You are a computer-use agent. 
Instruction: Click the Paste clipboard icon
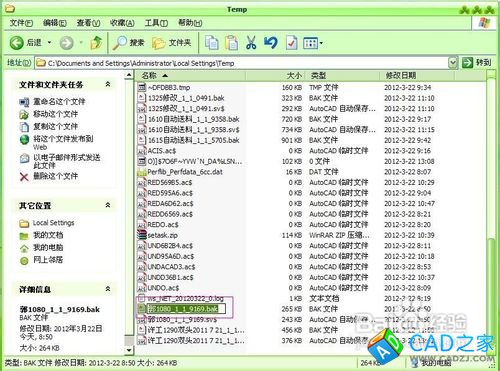point(231,43)
